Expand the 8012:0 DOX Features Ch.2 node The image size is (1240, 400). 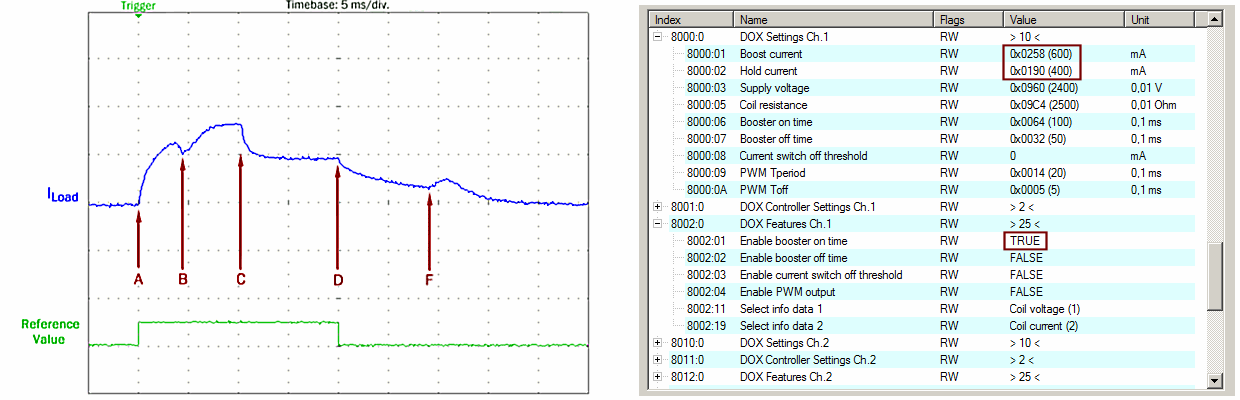pos(657,377)
